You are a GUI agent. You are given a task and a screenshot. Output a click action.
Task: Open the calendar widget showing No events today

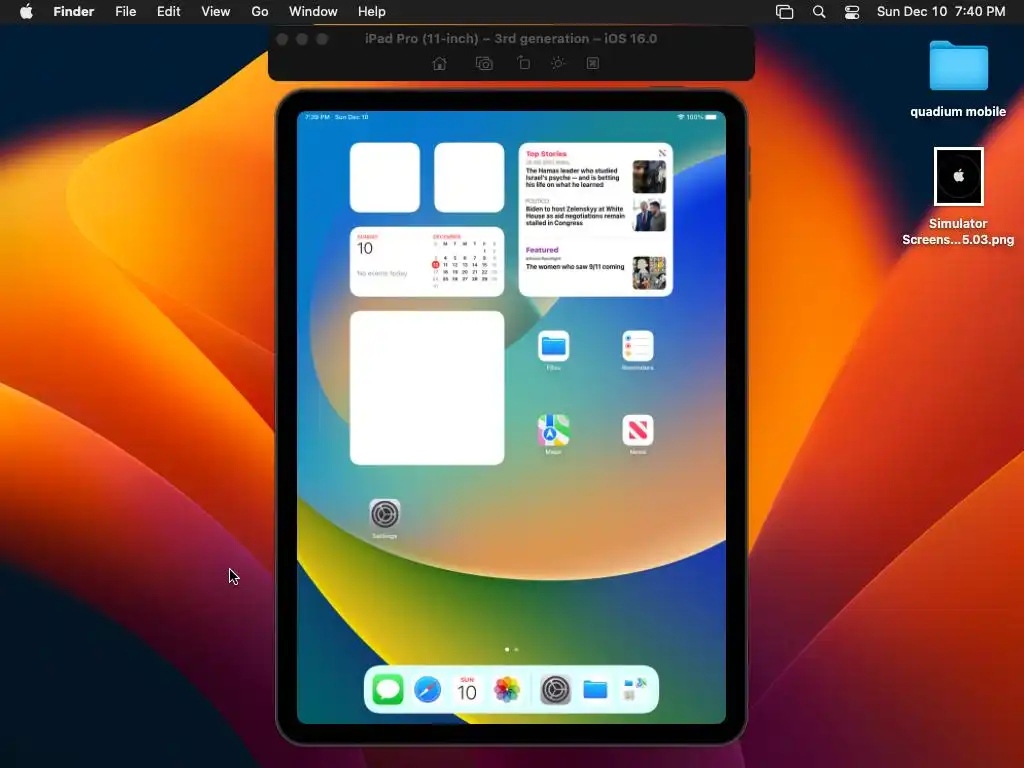(426, 261)
